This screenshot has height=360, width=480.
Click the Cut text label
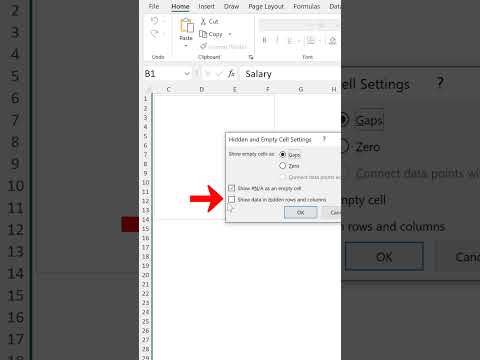pos(213,22)
